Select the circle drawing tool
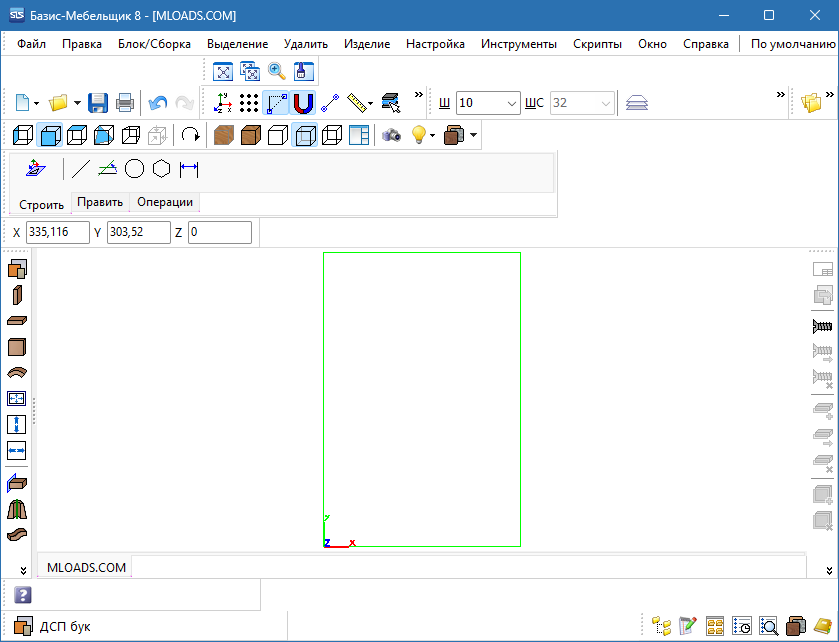 pos(135,169)
